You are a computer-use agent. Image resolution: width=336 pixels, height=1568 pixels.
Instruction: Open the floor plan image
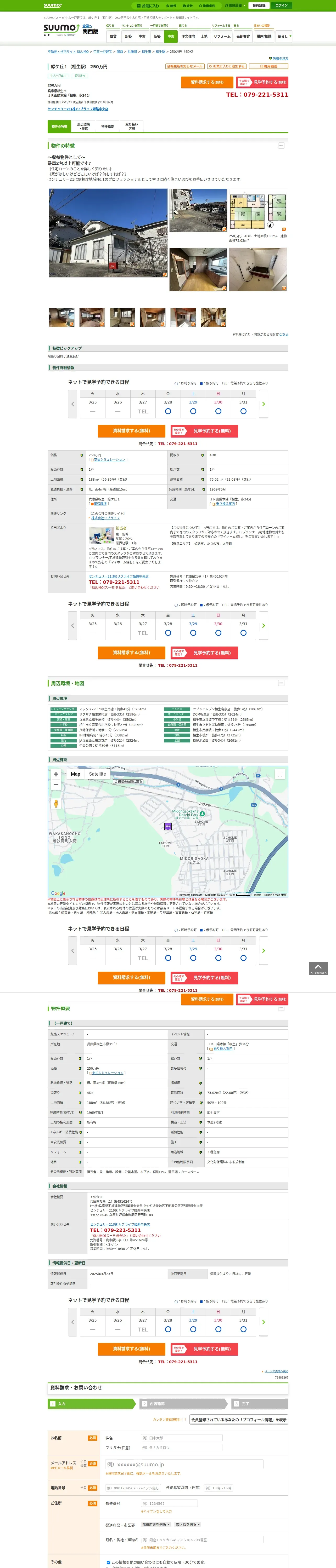(x=258, y=210)
